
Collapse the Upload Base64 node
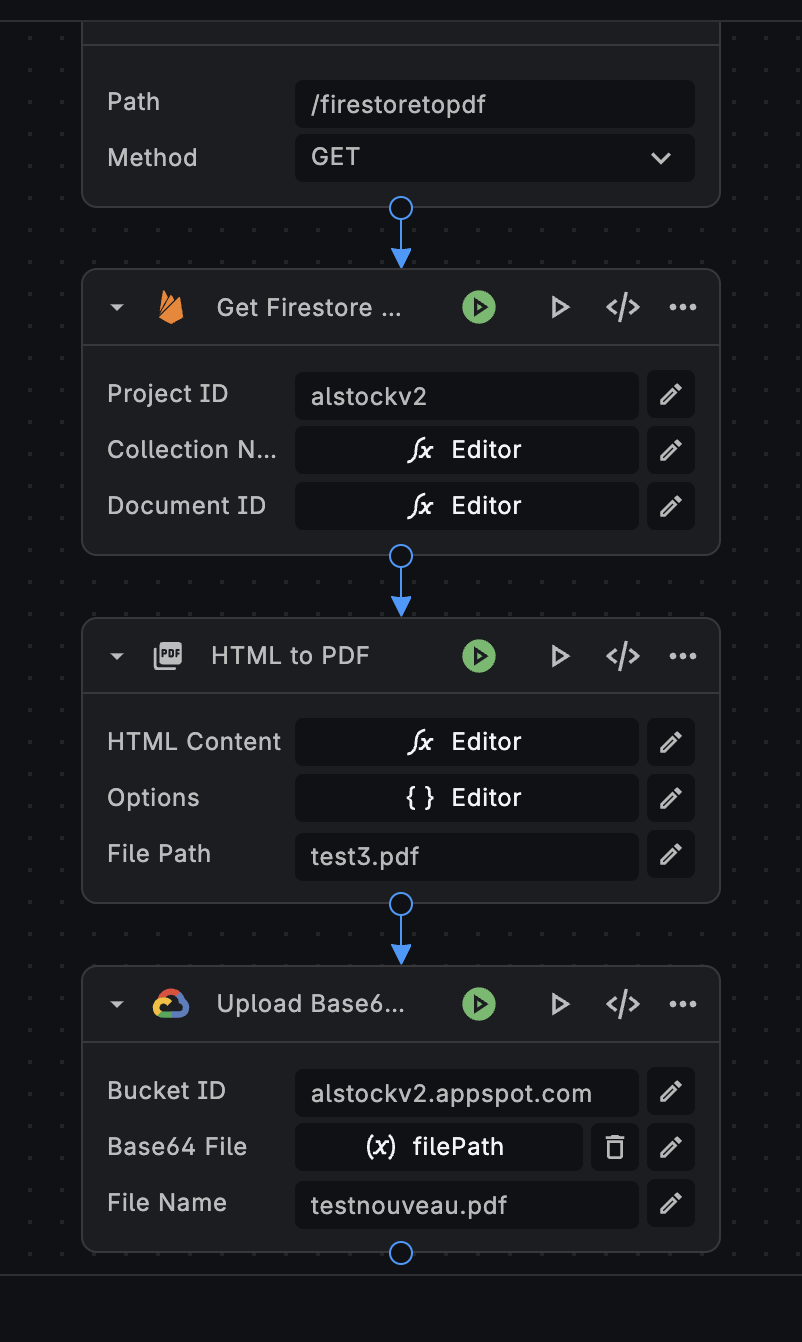[x=116, y=1004]
